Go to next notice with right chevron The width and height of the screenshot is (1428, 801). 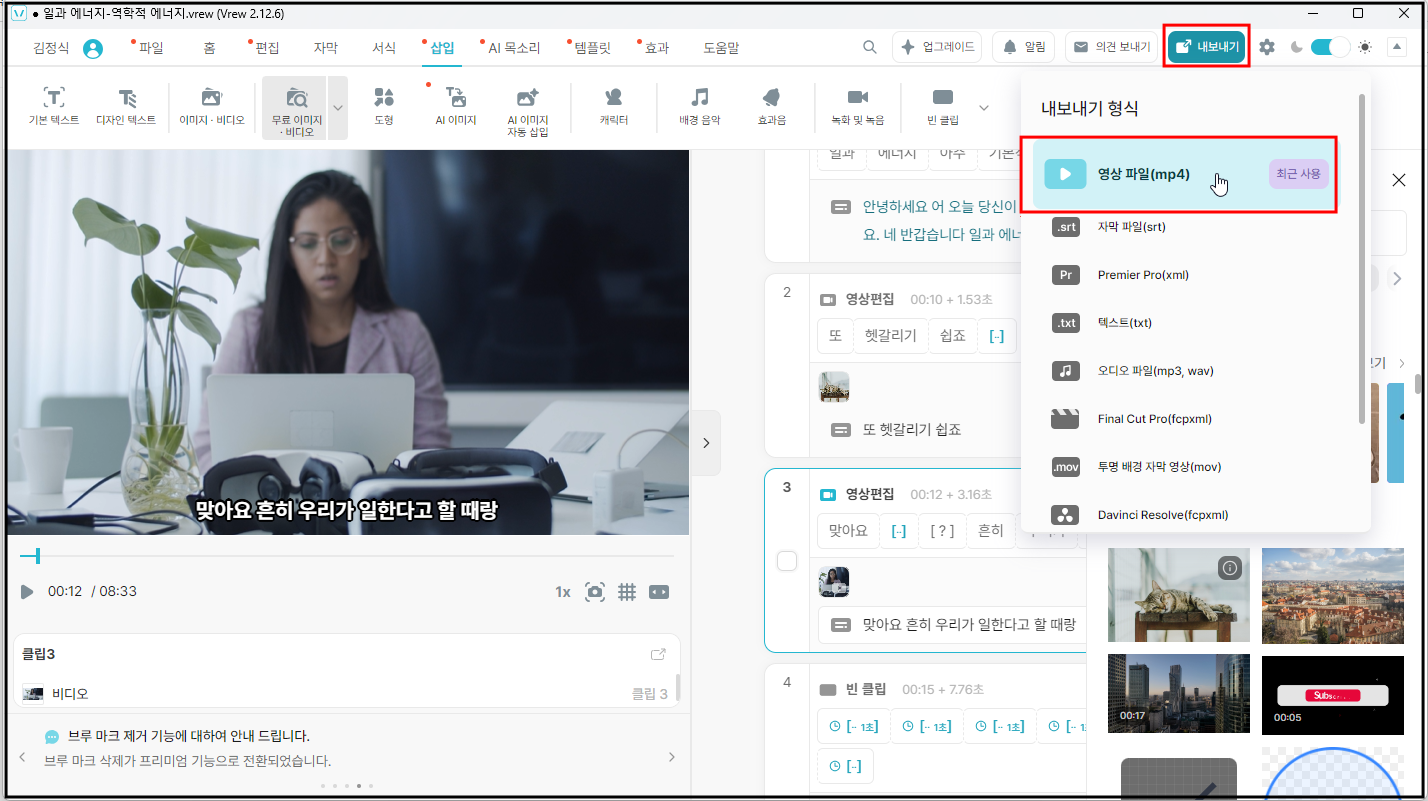(671, 757)
